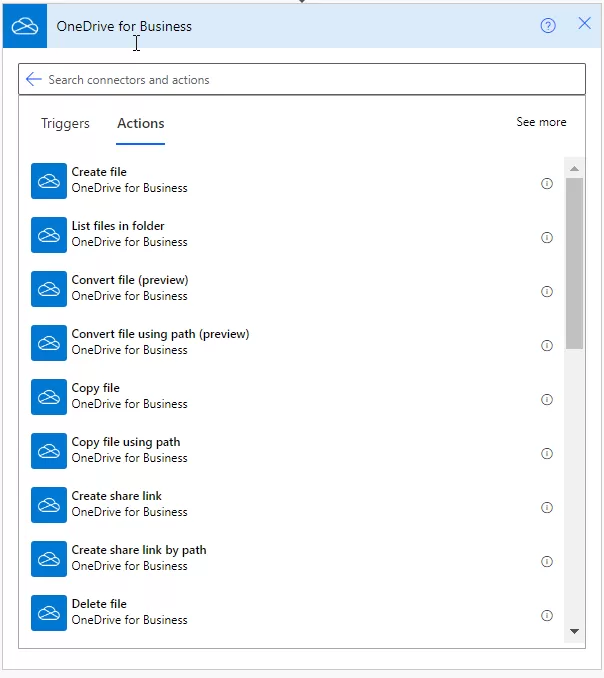Screen dimensions: 604x678
Task: Click the back arrow in search box
Action: coord(34,79)
